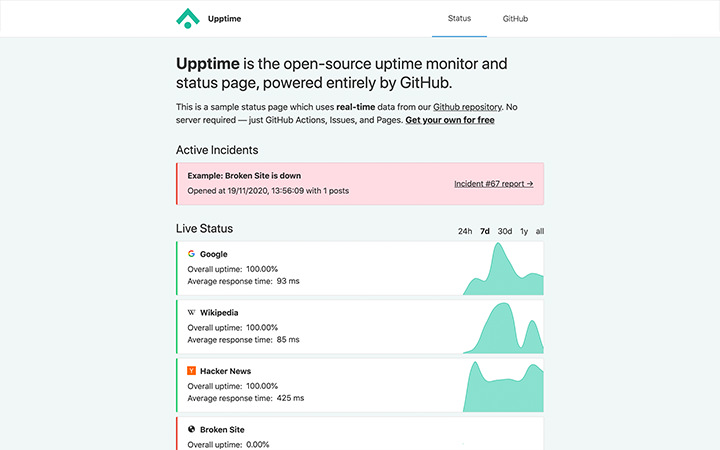Select the all time range

click(x=540, y=231)
